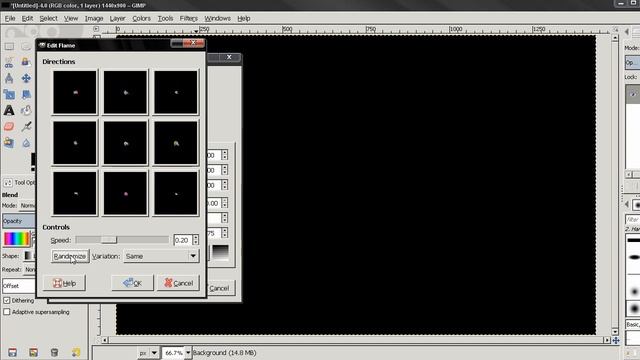The image size is (640, 360).
Task: Select the Scissors Select tool
Action: 9,62
